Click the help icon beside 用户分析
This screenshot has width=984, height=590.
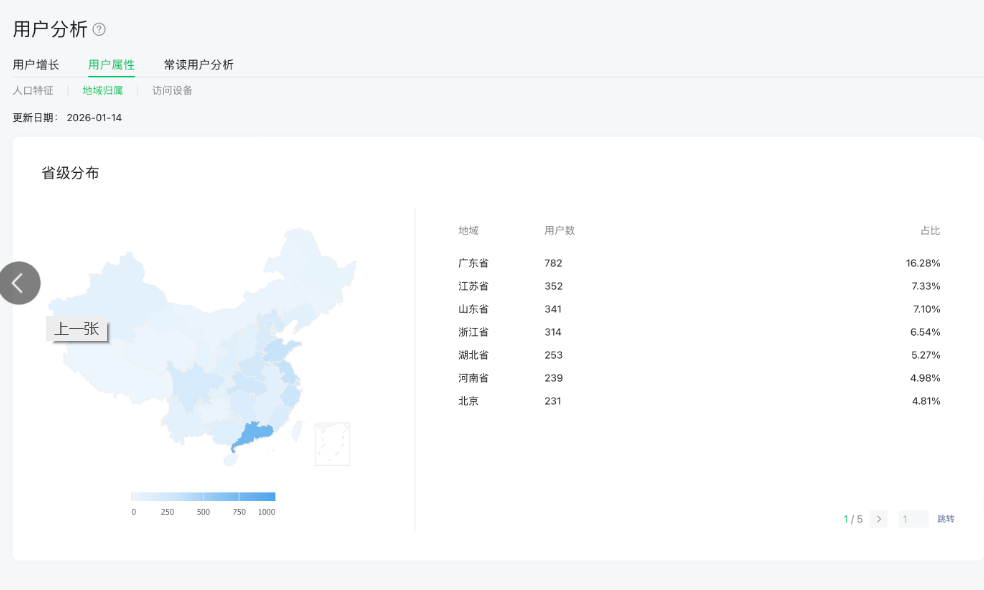(x=99, y=30)
